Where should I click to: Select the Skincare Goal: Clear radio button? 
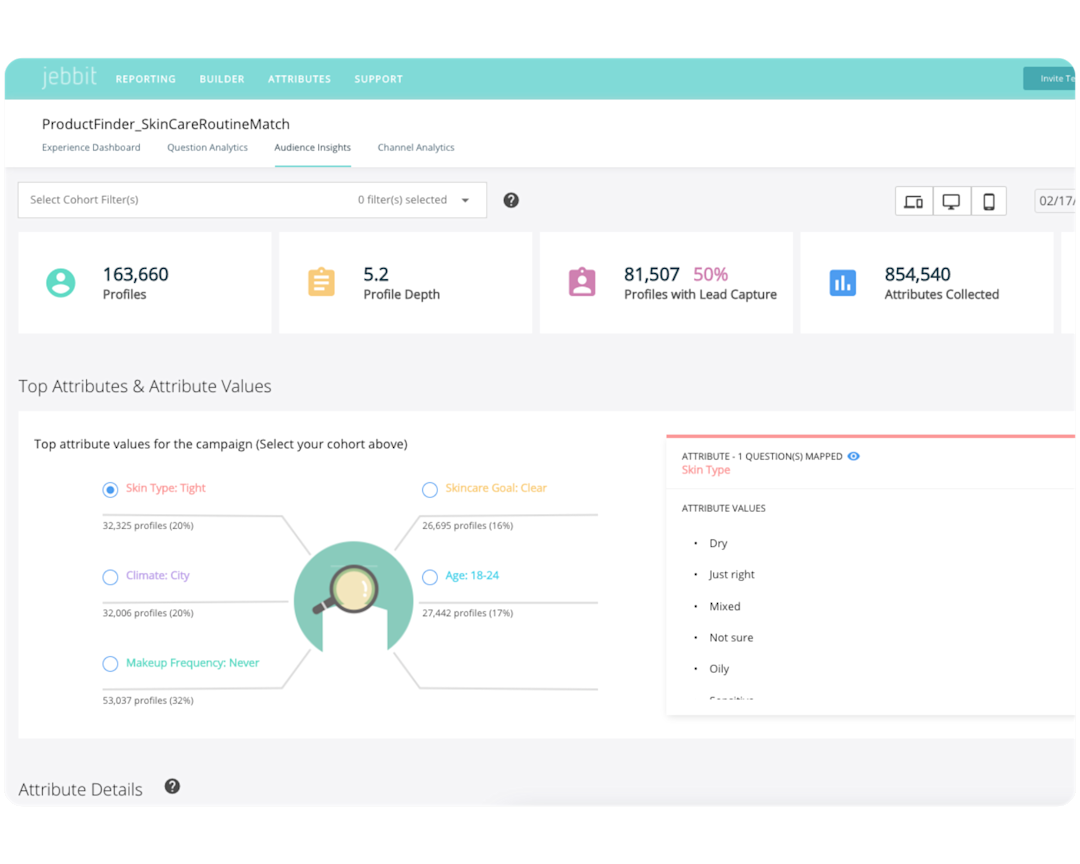[430, 490]
